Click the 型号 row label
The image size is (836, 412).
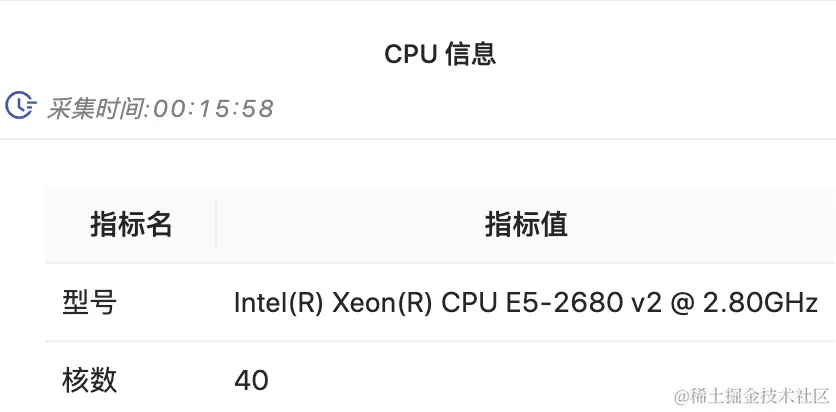tap(90, 302)
